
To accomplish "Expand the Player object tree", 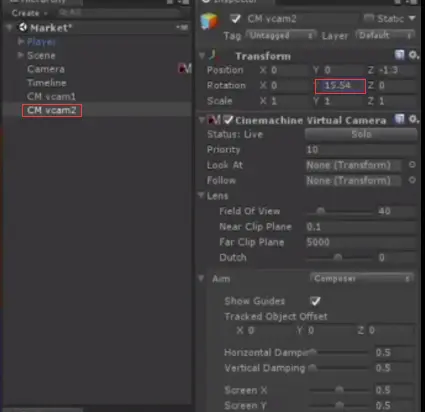I will (21, 41).
